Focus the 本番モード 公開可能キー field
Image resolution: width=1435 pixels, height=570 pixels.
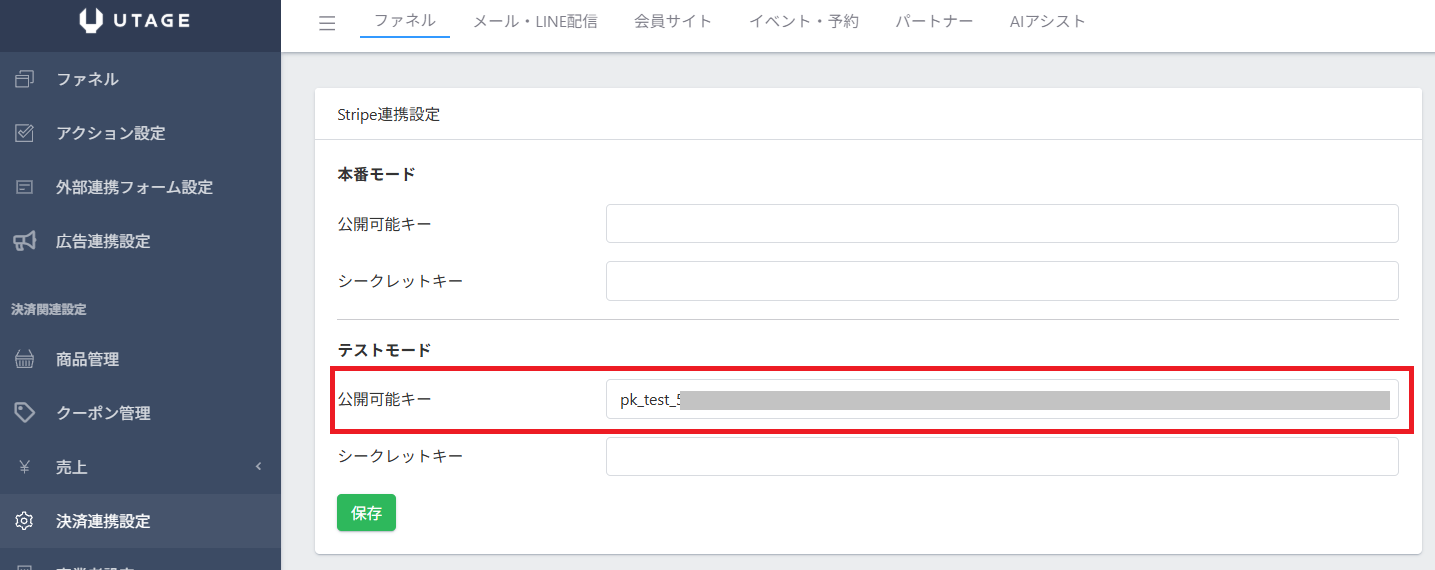pos(1002,223)
